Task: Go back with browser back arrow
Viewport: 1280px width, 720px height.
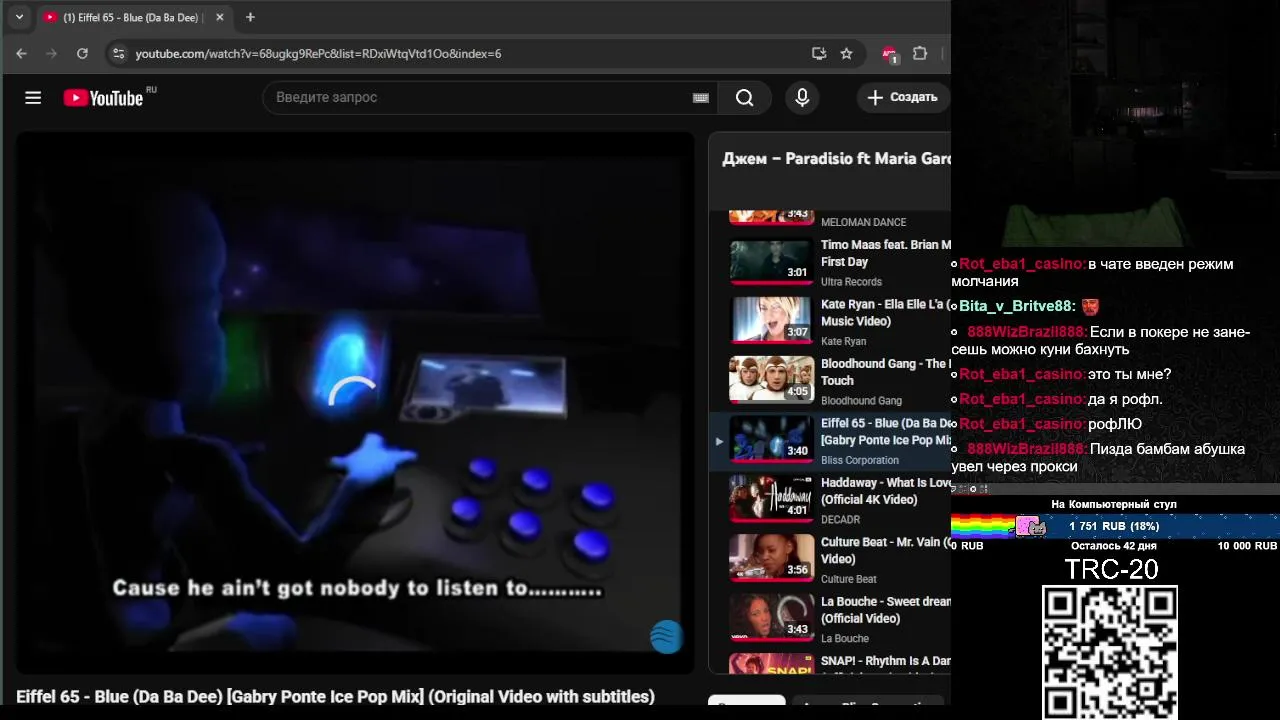Action: click(22, 53)
